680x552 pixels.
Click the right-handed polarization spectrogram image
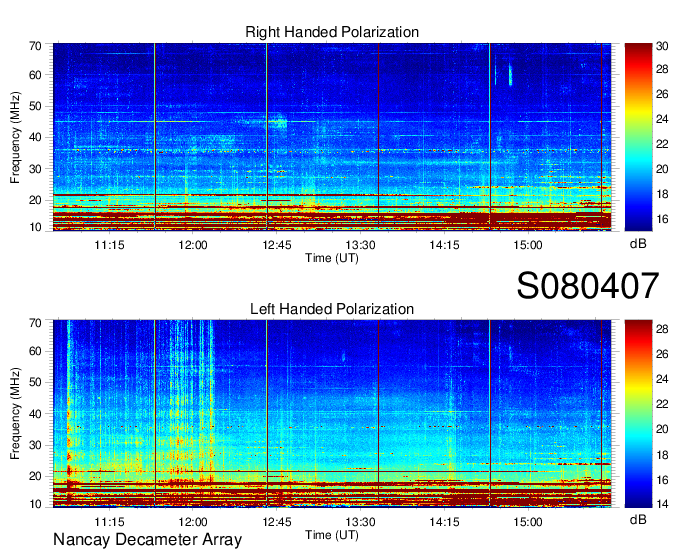tap(332, 137)
